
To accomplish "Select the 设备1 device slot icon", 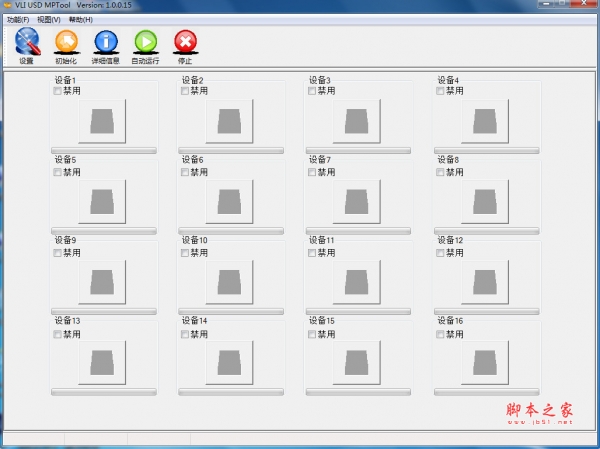I will (x=102, y=121).
